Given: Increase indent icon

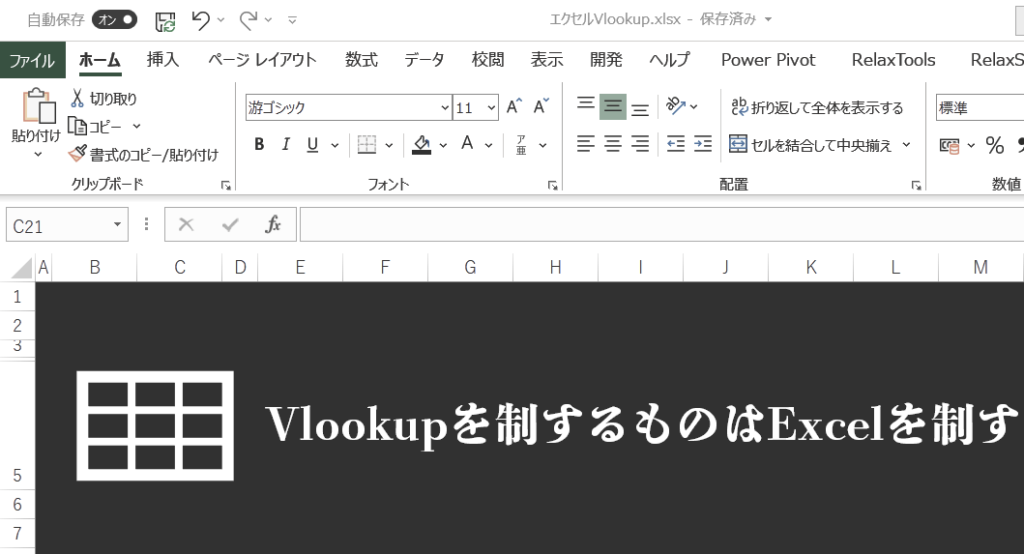Looking at the screenshot, I should (x=703, y=144).
